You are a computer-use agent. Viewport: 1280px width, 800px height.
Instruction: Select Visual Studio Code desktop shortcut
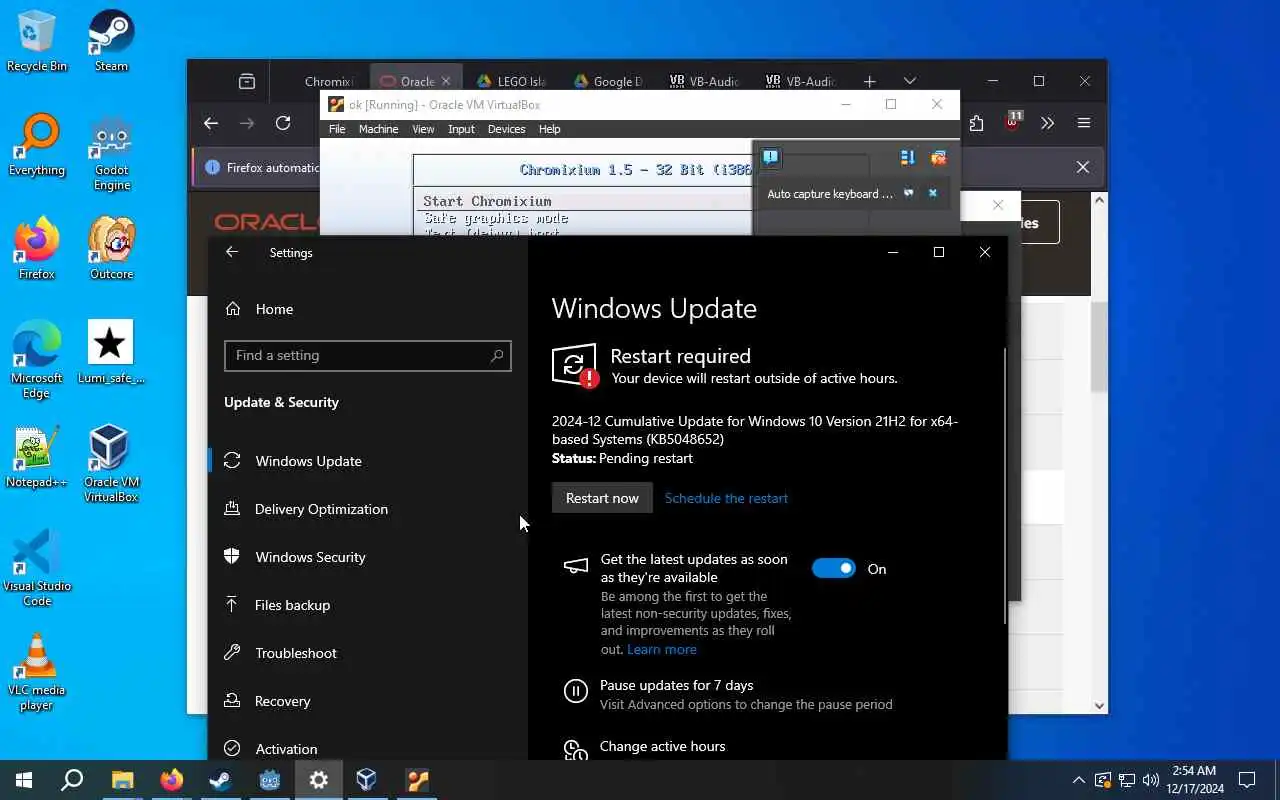tap(37, 568)
